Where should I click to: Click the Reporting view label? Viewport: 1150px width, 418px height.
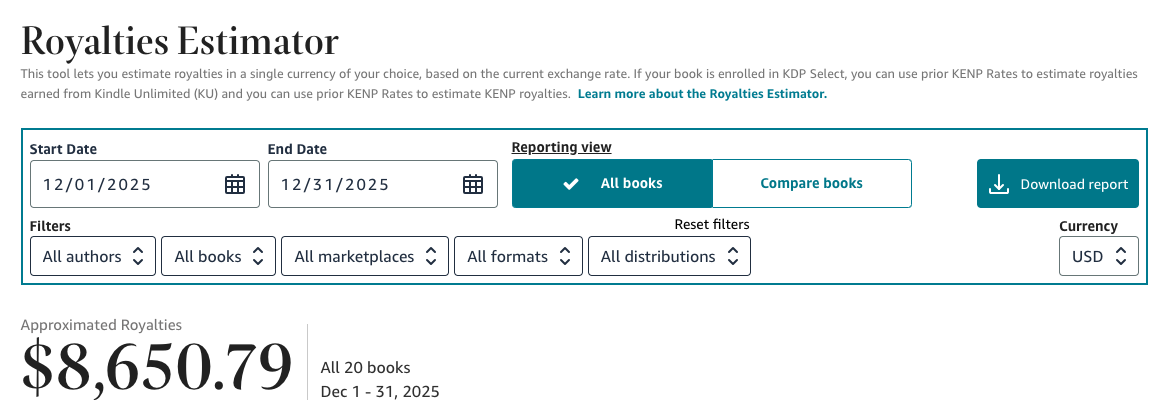click(561, 147)
